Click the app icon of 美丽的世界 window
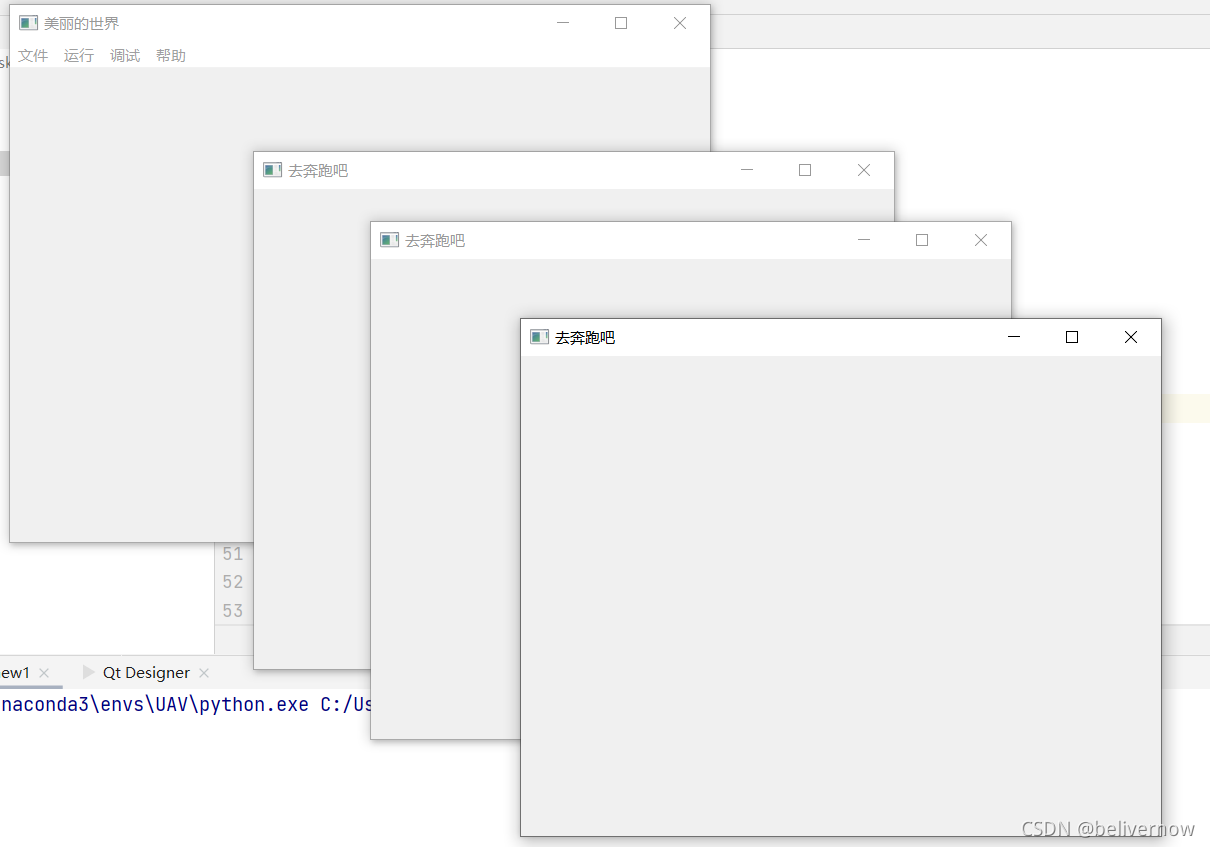Screen dimensions: 1210x847 [28, 23]
